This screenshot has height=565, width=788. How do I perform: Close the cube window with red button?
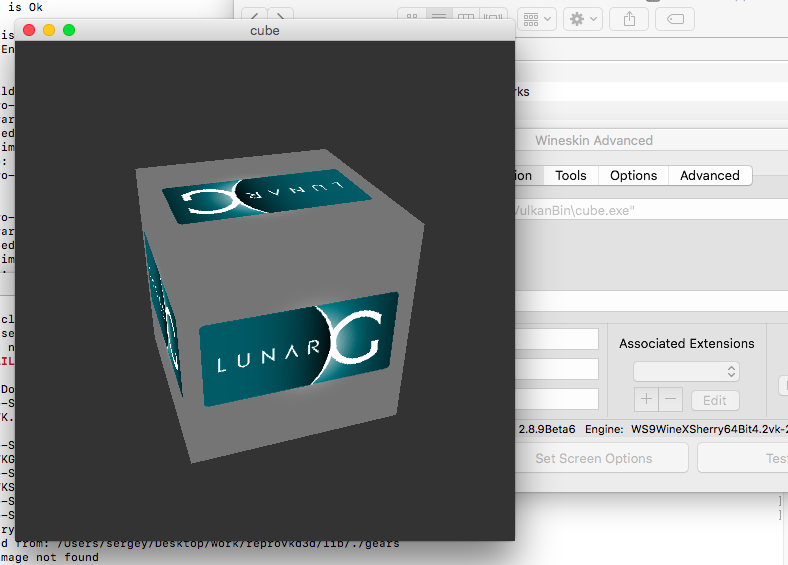(x=29, y=30)
